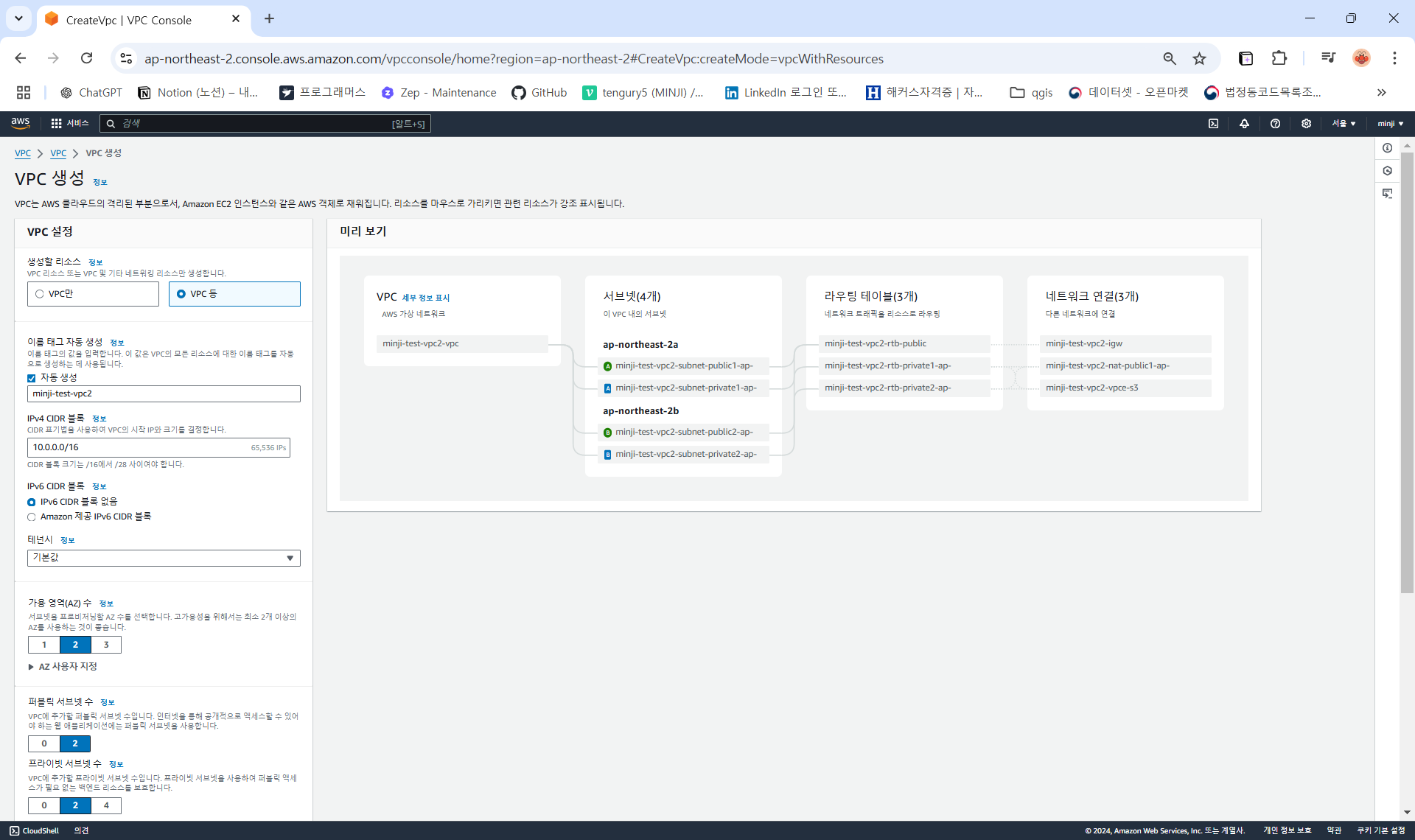Click the CloudShell icon in footer
Screen dimensions: 1415x840
click(x=14, y=830)
